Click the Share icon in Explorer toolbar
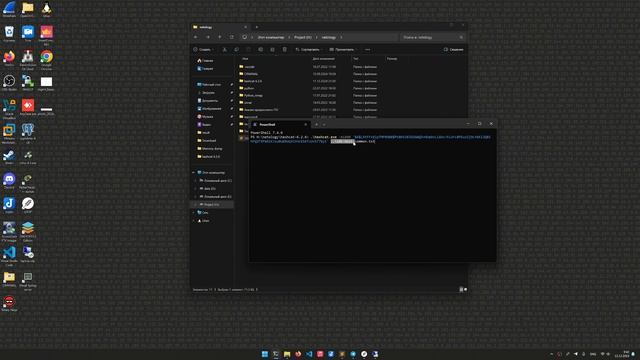Screen dimensions: 640x360 272,49
